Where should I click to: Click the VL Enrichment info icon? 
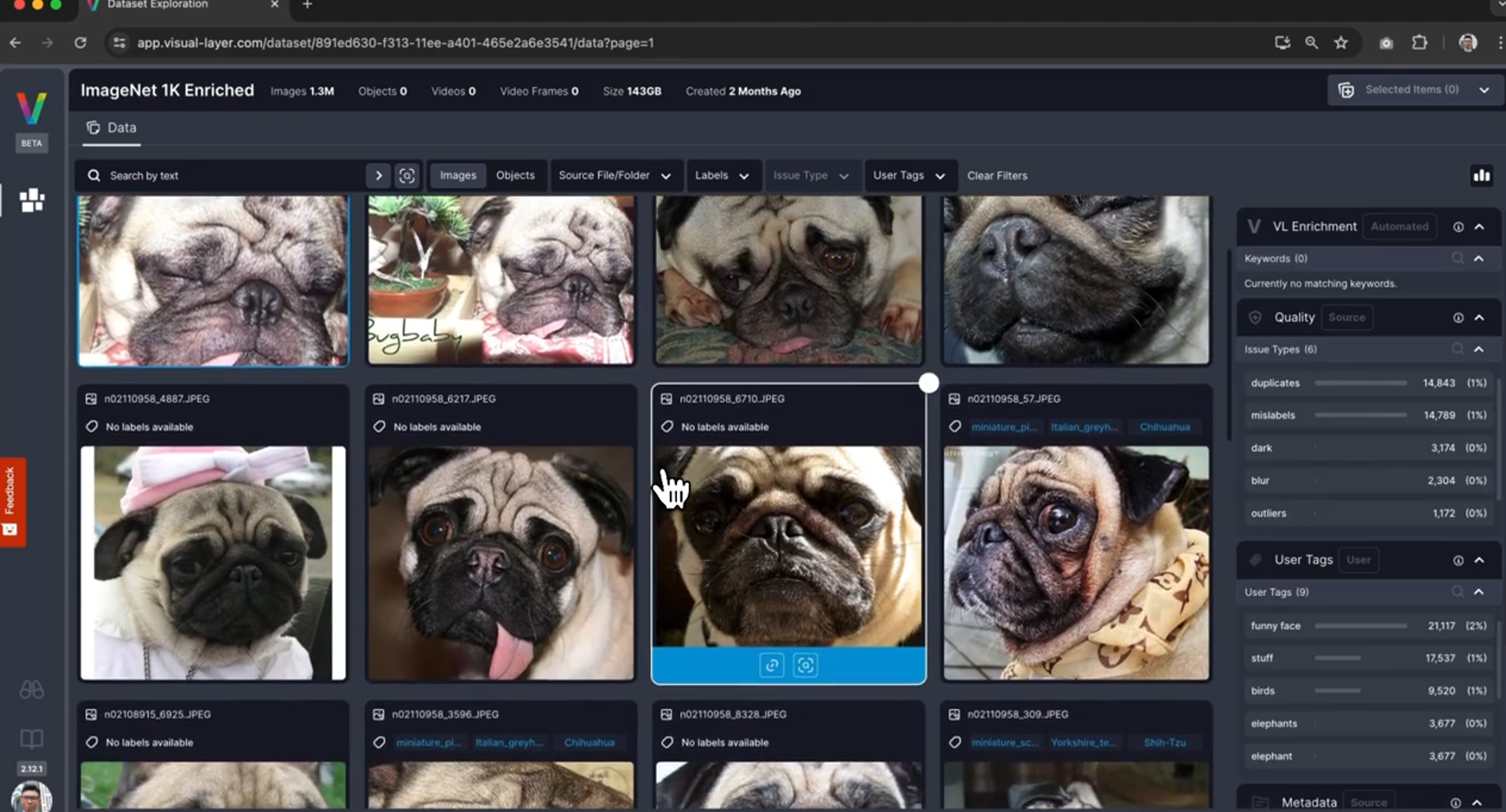click(x=1458, y=227)
